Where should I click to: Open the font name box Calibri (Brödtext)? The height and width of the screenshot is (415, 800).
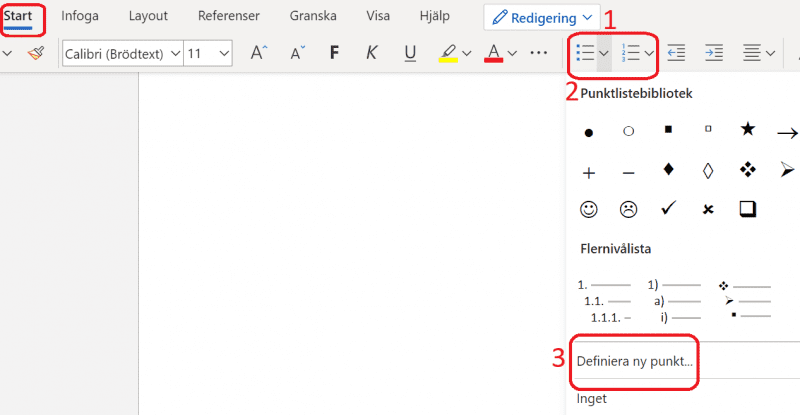pyautogui.click(x=122, y=54)
